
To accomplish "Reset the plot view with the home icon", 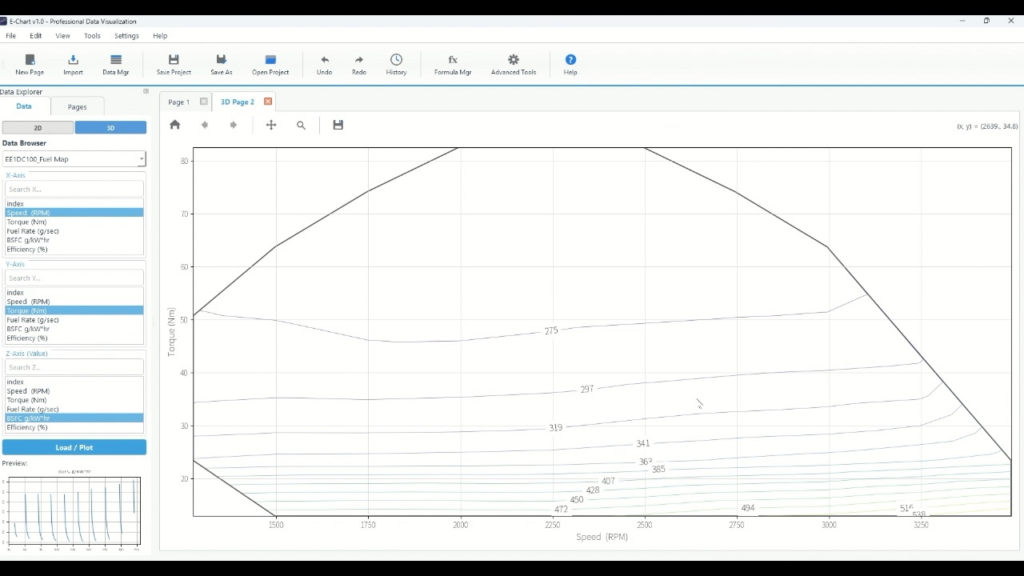I will coord(175,125).
